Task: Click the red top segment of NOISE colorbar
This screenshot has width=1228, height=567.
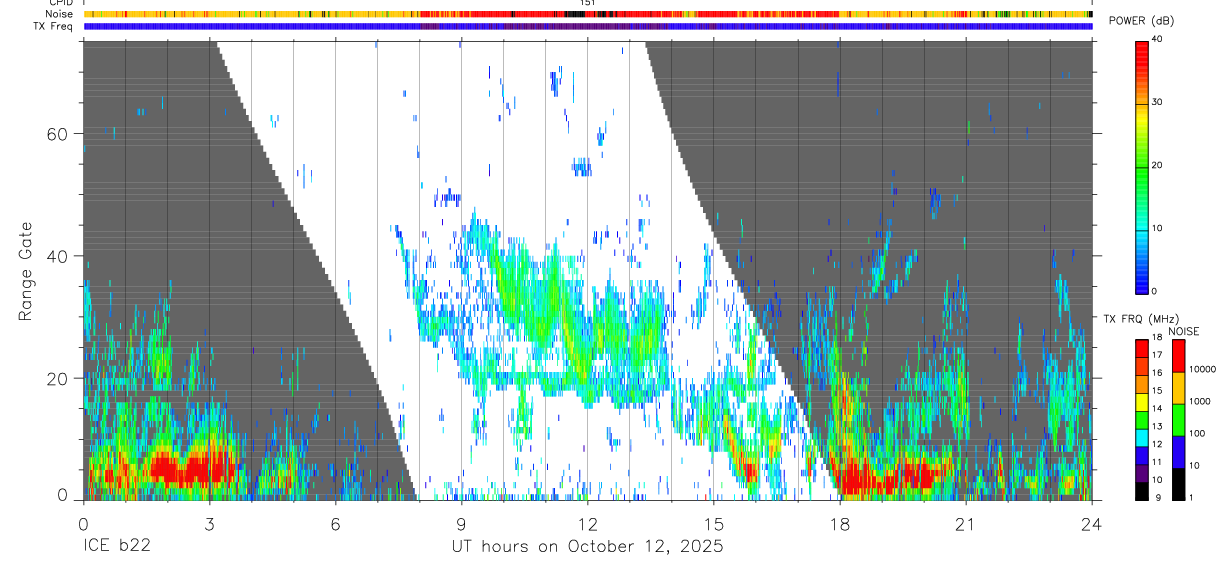Action: 1178,356
